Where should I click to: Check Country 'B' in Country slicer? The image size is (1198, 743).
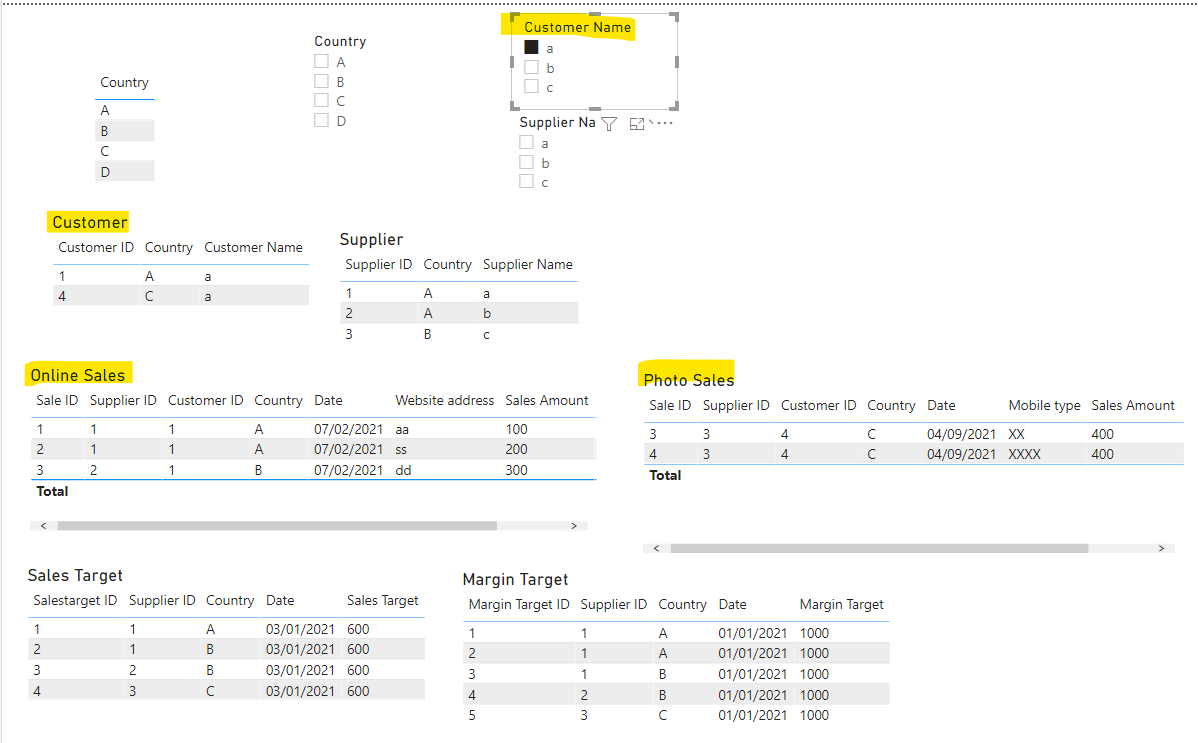pos(322,81)
